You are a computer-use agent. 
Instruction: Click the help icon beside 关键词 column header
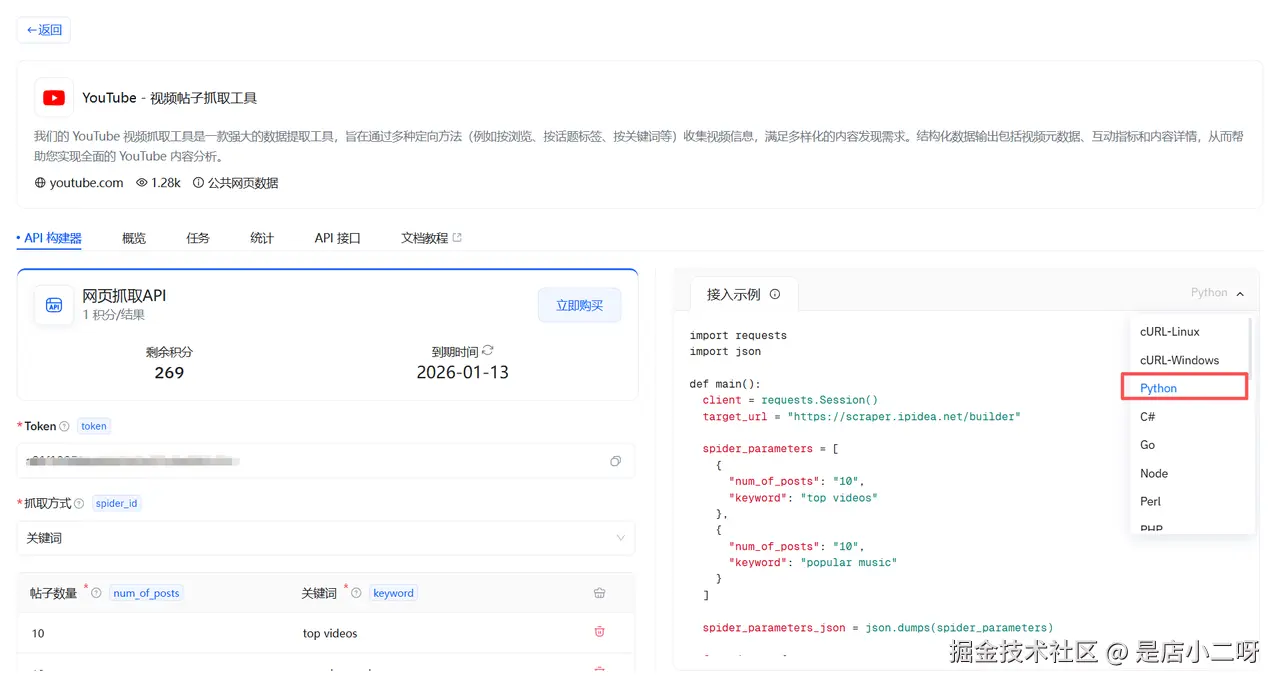tap(356, 593)
